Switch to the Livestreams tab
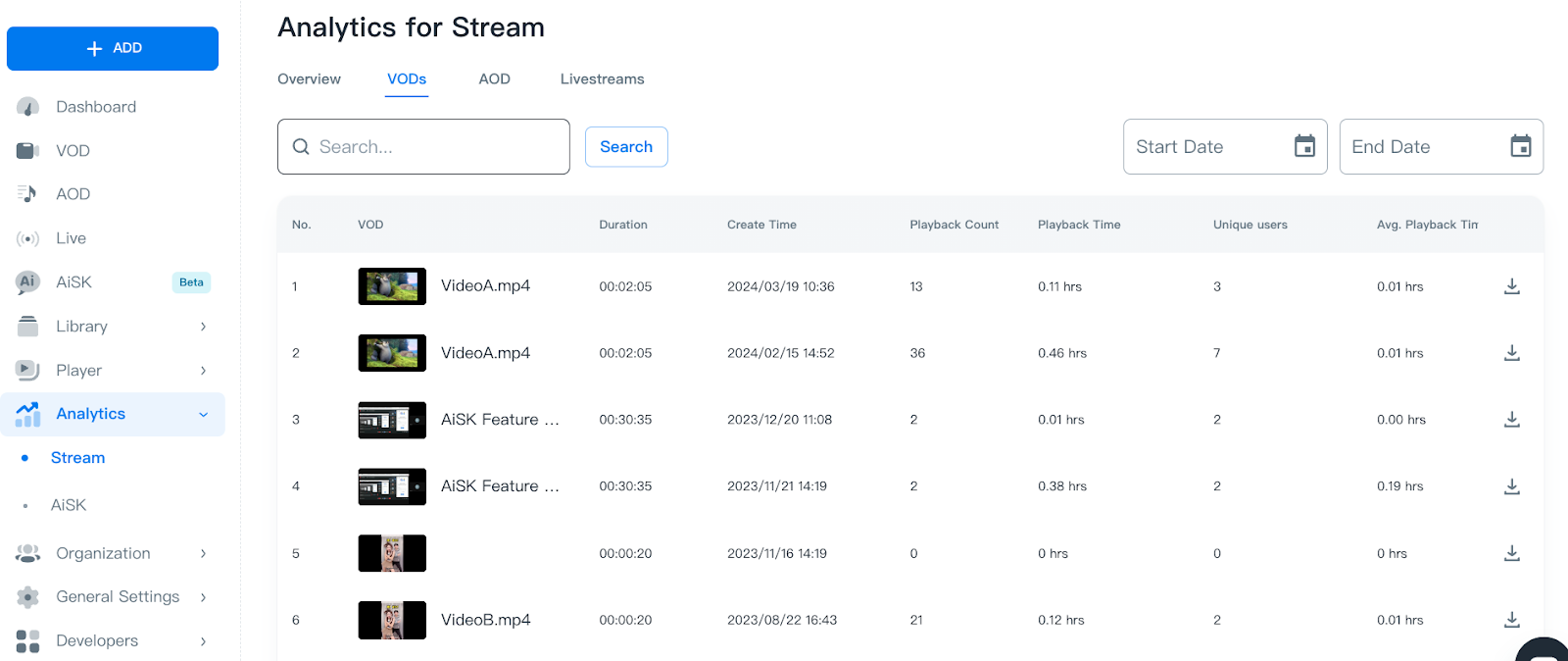The height and width of the screenshot is (661, 1568). (602, 79)
